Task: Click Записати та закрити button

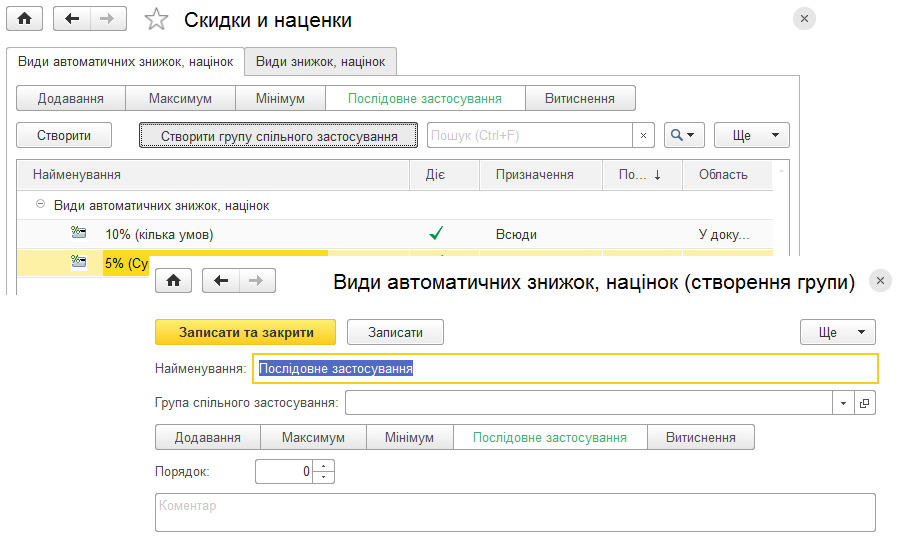Action: point(246,332)
